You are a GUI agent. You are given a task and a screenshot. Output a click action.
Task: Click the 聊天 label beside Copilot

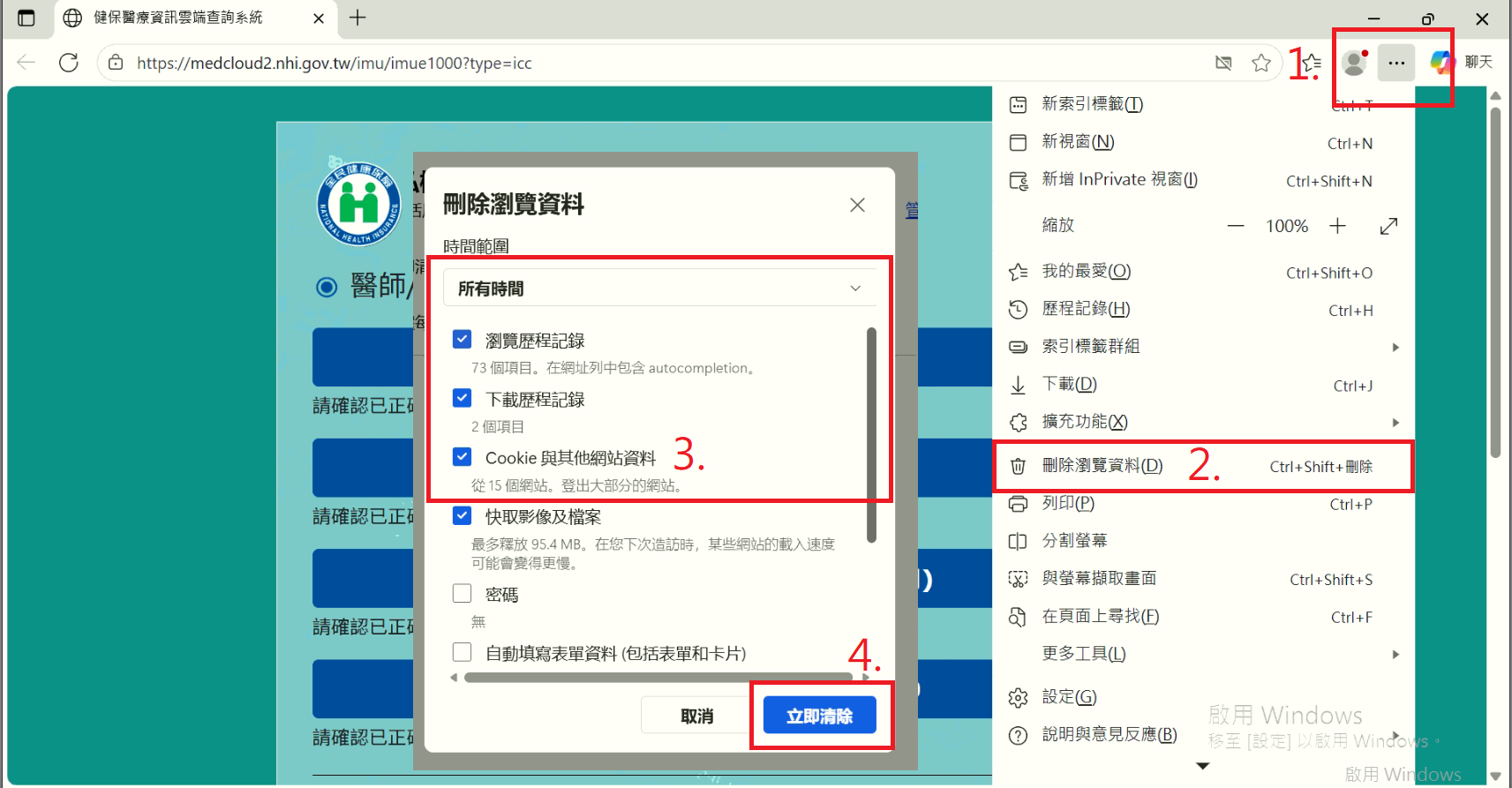1478,62
